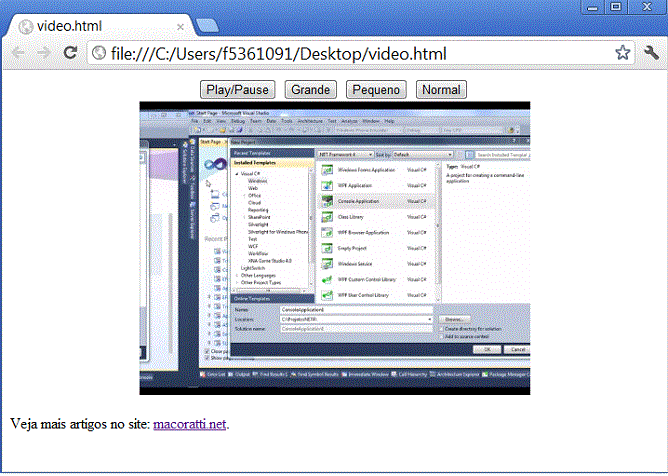
Task: Expand the Visual C# tree node
Action: pos(236,174)
